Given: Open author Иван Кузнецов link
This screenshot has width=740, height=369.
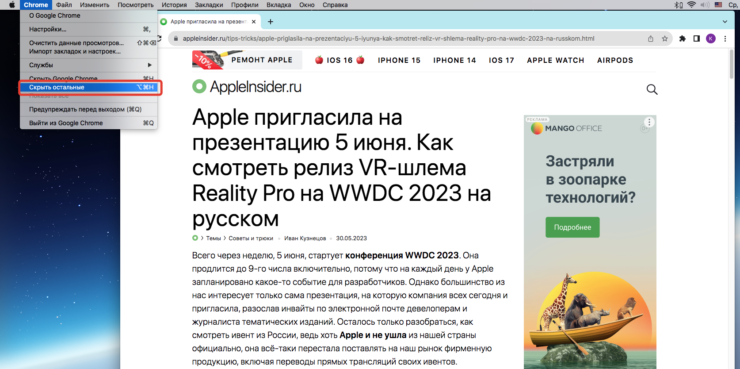Looking at the screenshot, I should pyautogui.click(x=305, y=238).
